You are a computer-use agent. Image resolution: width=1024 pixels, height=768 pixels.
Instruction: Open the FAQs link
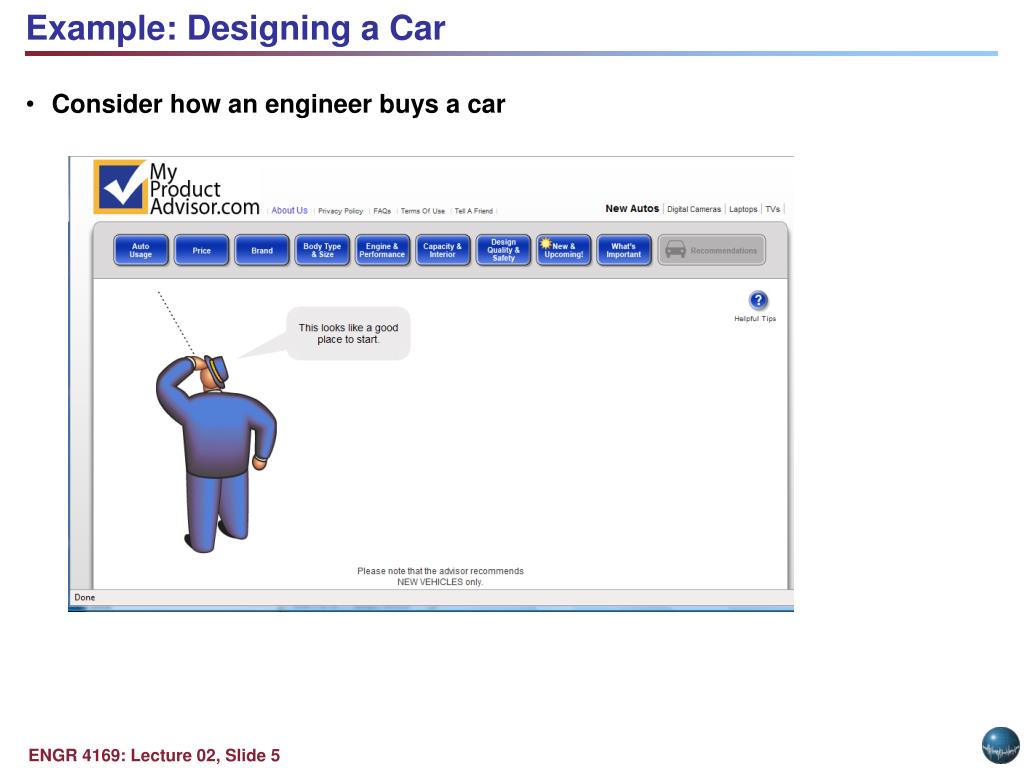pos(382,211)
